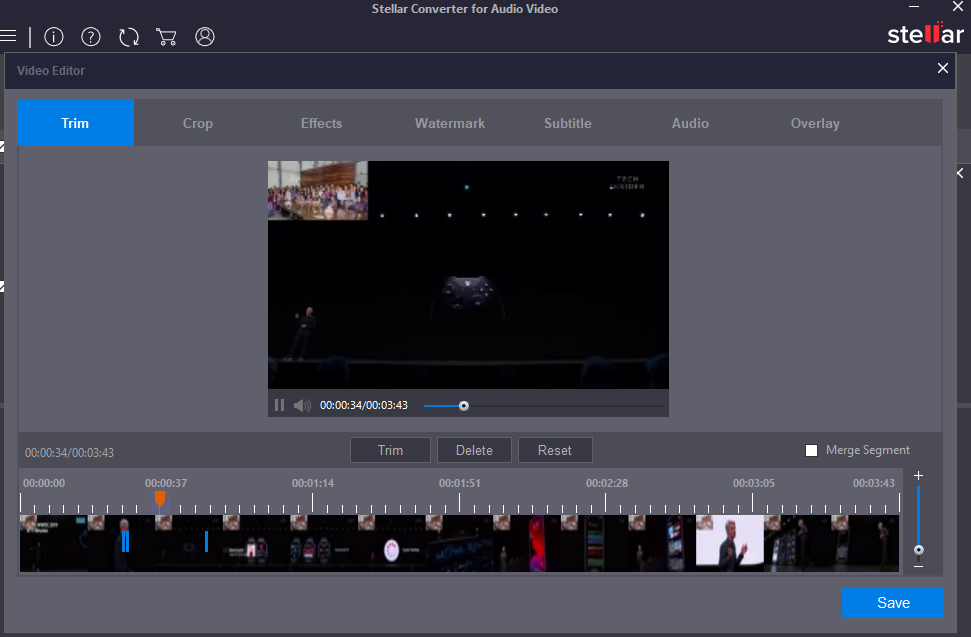The image size is (971, 637).
Task: Click the video playback seek slider
Action: point(463,405)
